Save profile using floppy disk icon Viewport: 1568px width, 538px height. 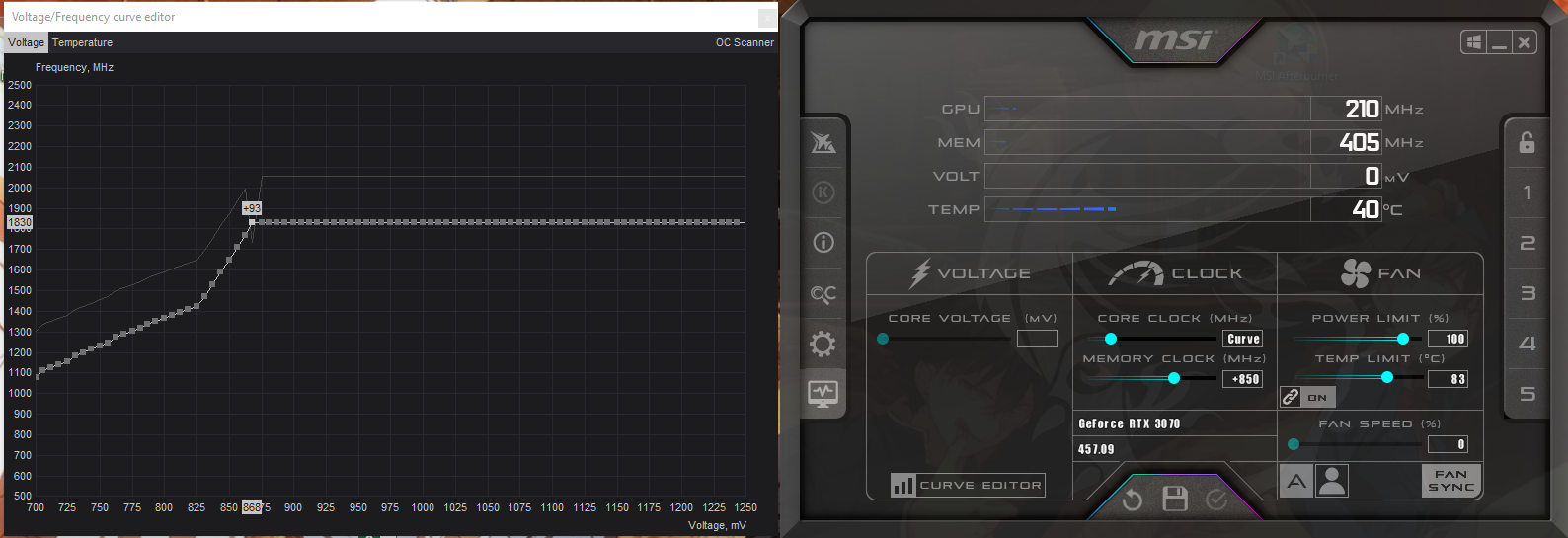pyautogui.click(x=1175, y=500)
